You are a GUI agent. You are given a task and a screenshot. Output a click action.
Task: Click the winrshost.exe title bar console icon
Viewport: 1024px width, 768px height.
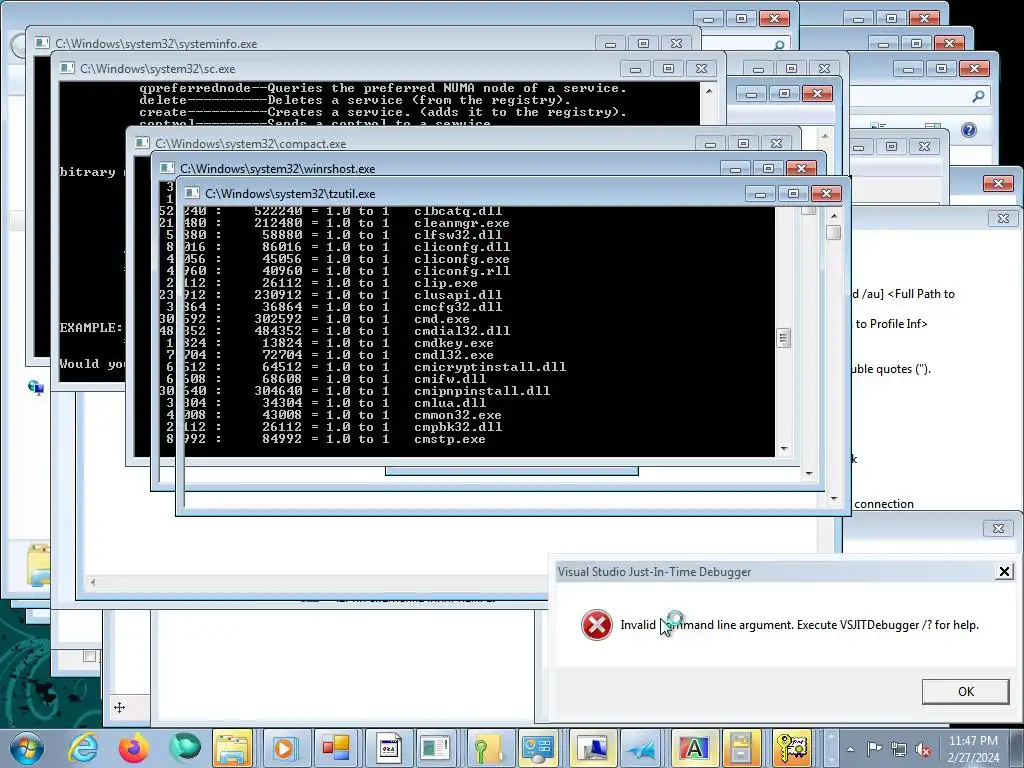(167, 168)
